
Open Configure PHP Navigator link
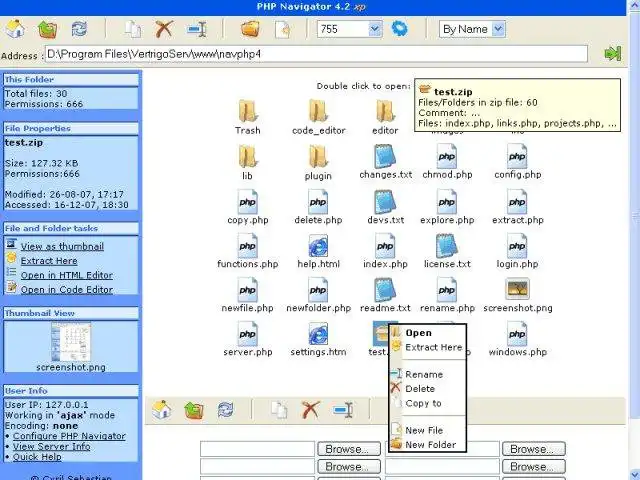point(69,436)
